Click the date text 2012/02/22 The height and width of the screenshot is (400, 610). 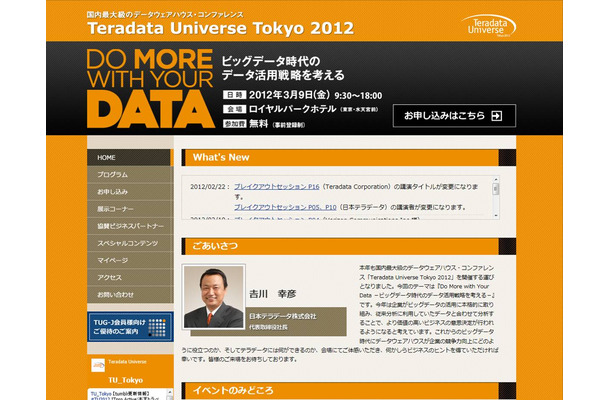pos(208,187)
